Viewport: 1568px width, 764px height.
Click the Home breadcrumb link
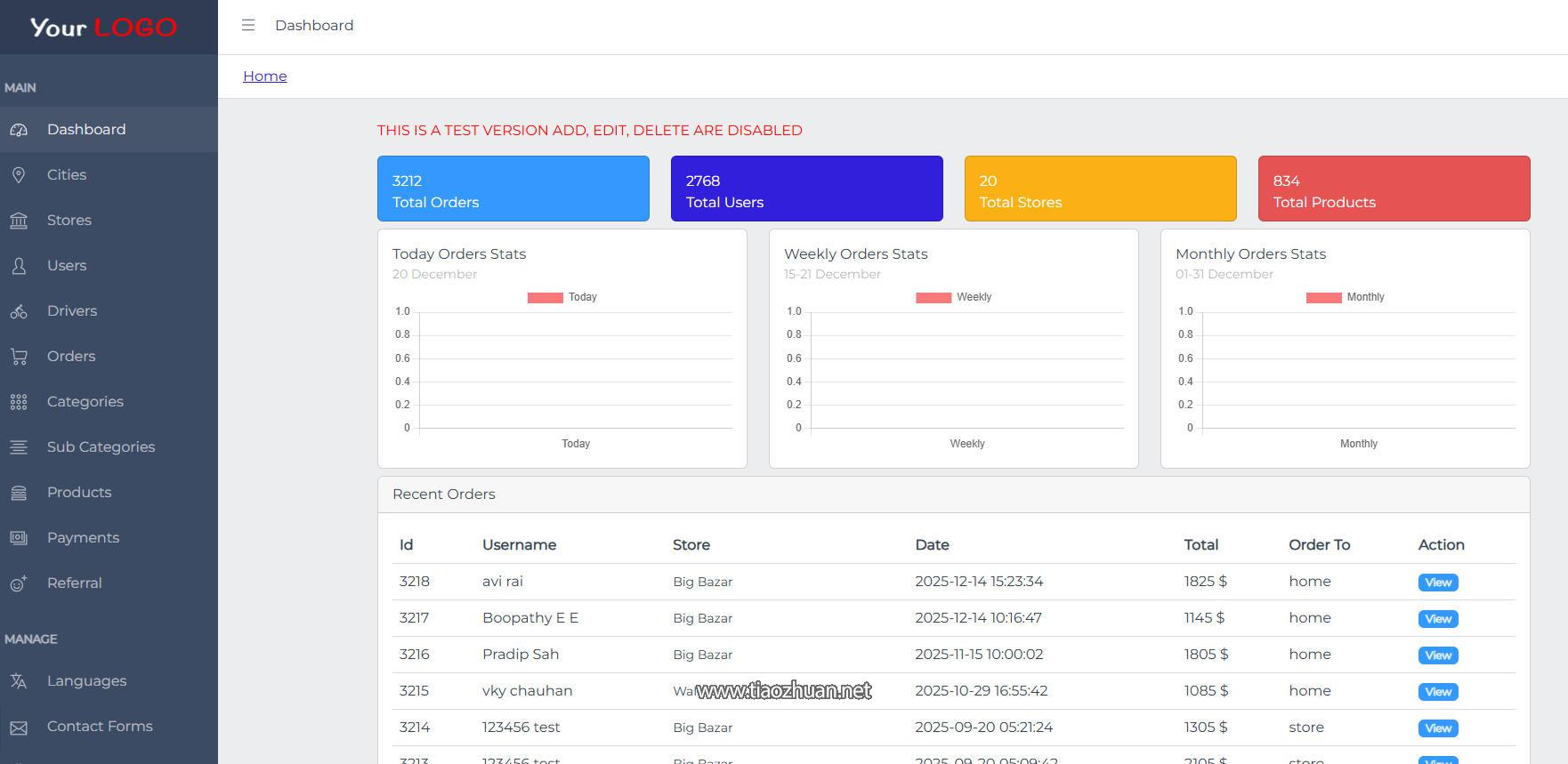[x=265, y=76]
